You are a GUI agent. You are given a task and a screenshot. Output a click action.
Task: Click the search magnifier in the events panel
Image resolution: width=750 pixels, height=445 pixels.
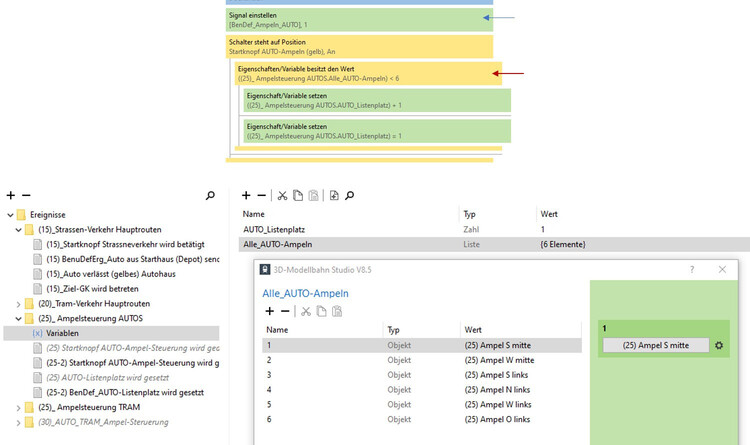click(210, 196)
